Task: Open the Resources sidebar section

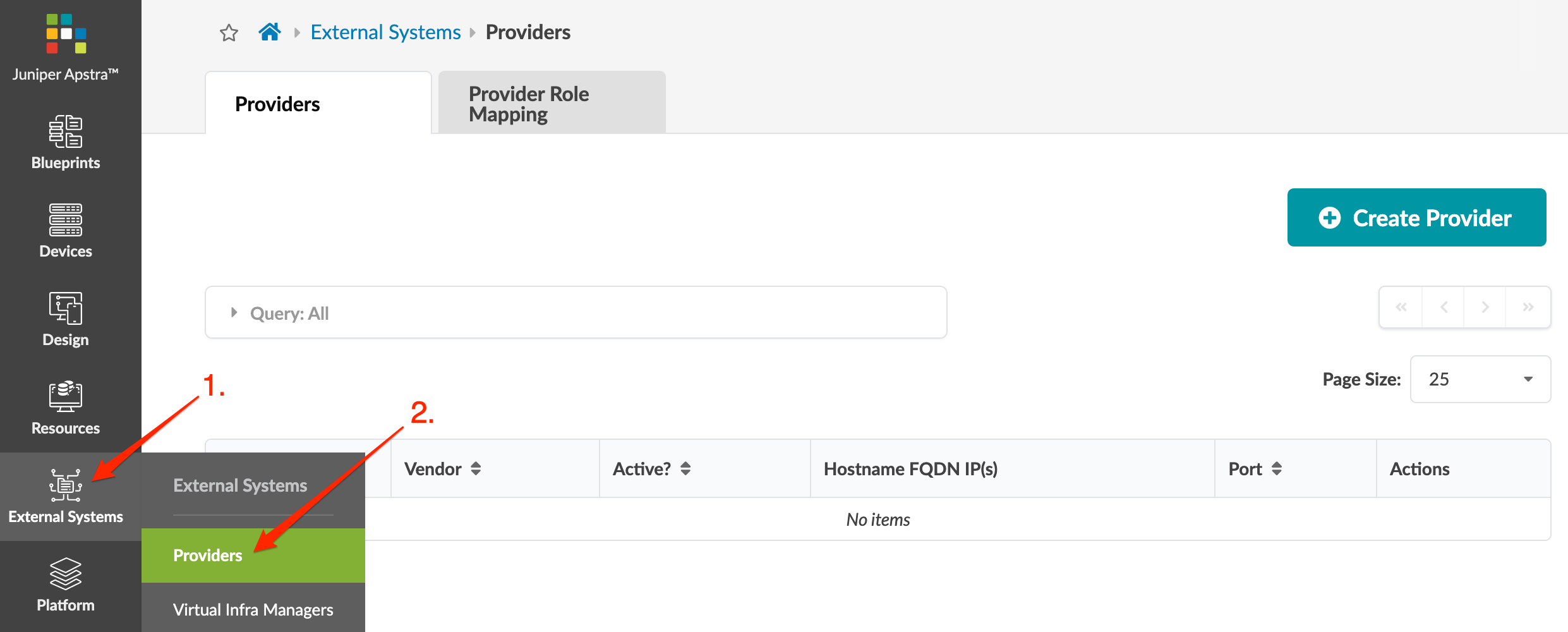Action: point(66,408)
